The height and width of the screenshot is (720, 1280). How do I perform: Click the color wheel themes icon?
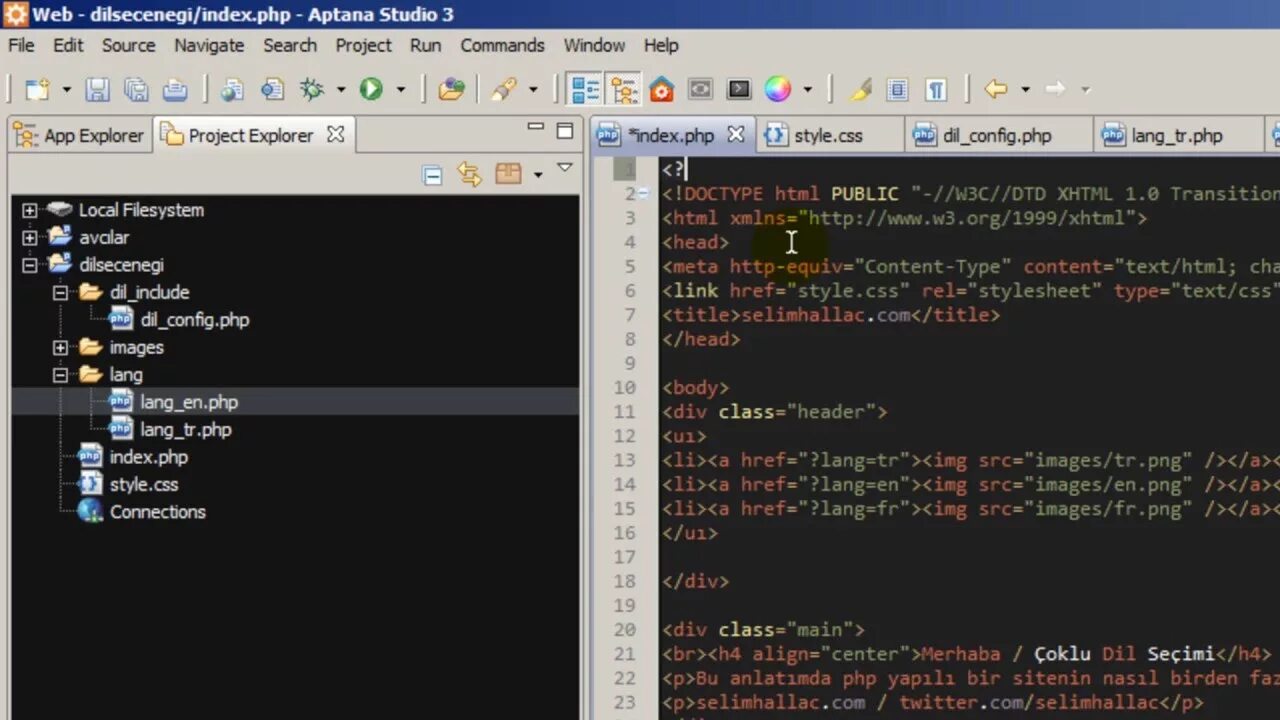click(x=778, y=89)
